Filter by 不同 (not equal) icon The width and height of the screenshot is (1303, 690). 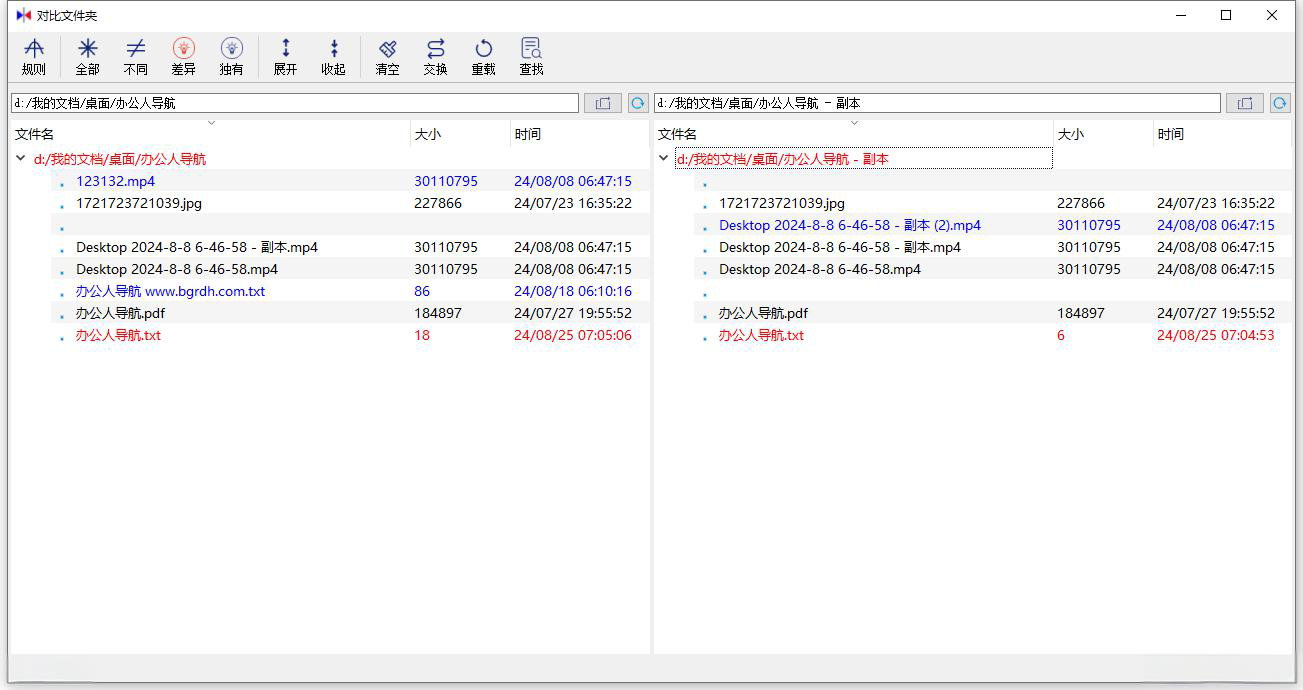coord(136,57)
